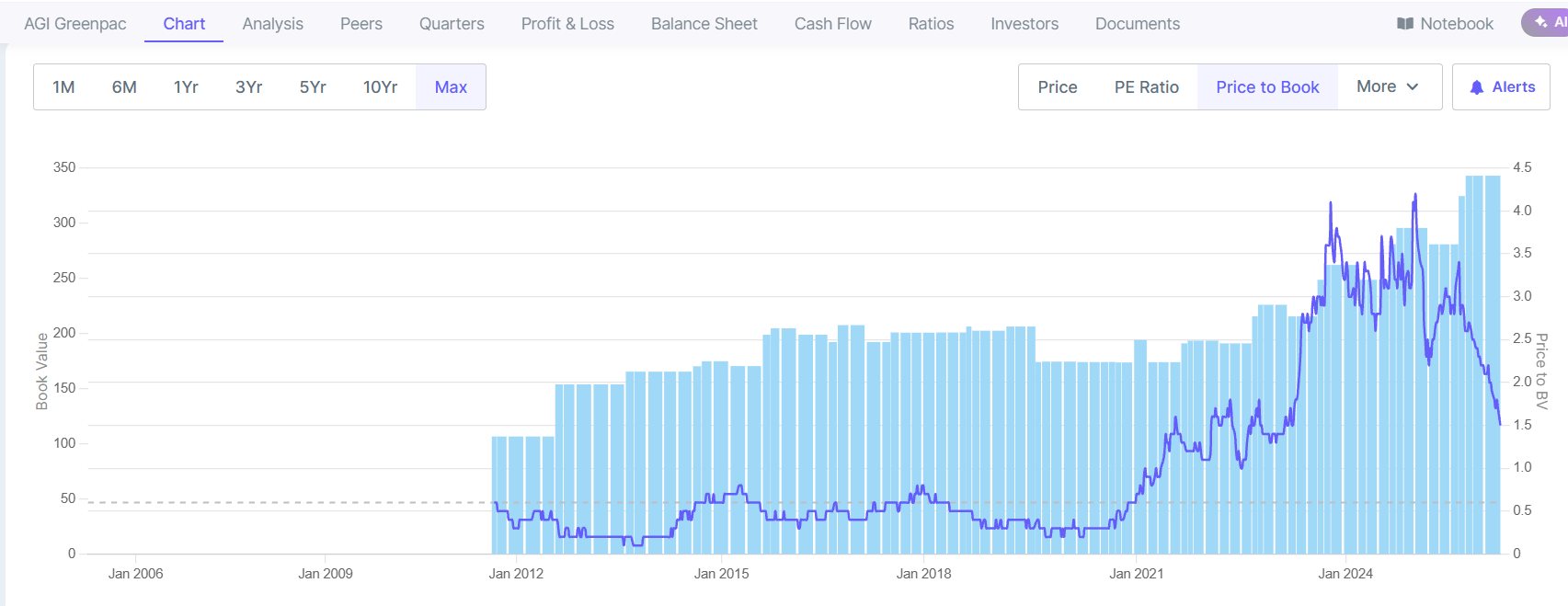The image size is (1568, 606).
Task: Show the Price chart
Action: (1057, 87)
